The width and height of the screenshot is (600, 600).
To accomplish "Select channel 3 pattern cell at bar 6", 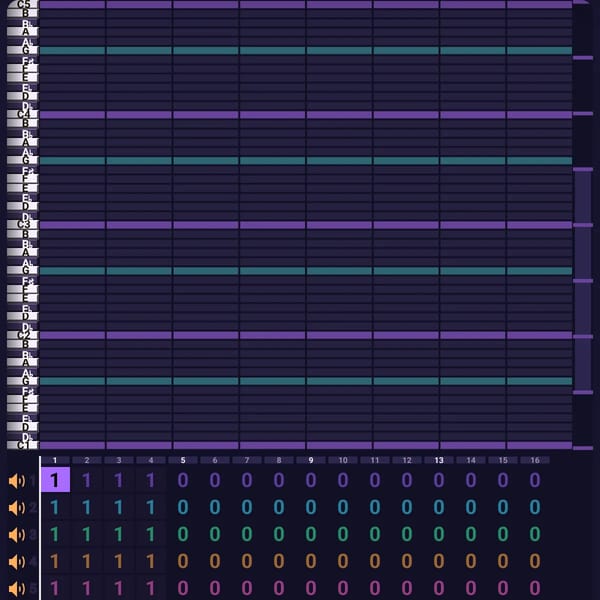I will (x=215, y=534).
